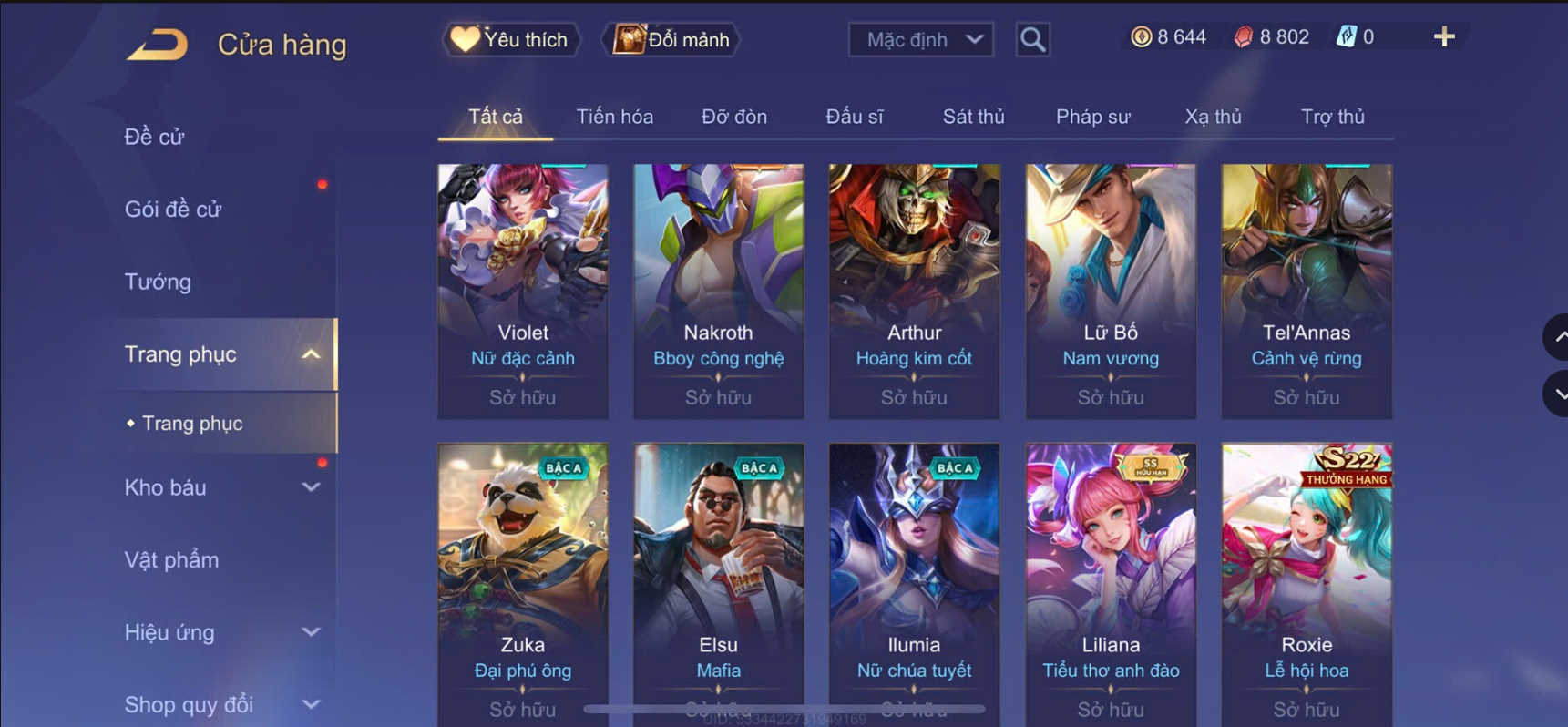1568x727 pixels.
Task: Collapse the Trang phục sidebar section
Action: pos(311,354)
